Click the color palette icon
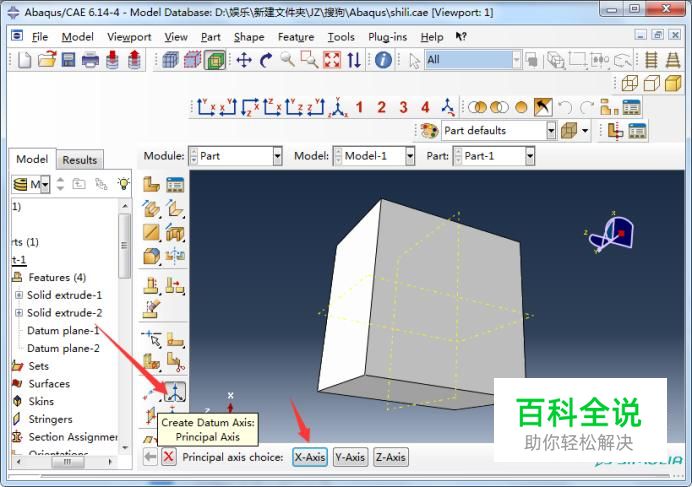692x487 pixels. click(429, 131)
